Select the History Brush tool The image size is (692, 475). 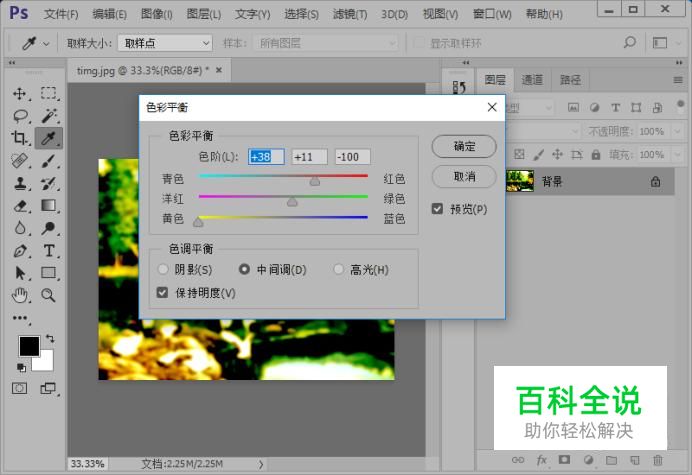49,183
